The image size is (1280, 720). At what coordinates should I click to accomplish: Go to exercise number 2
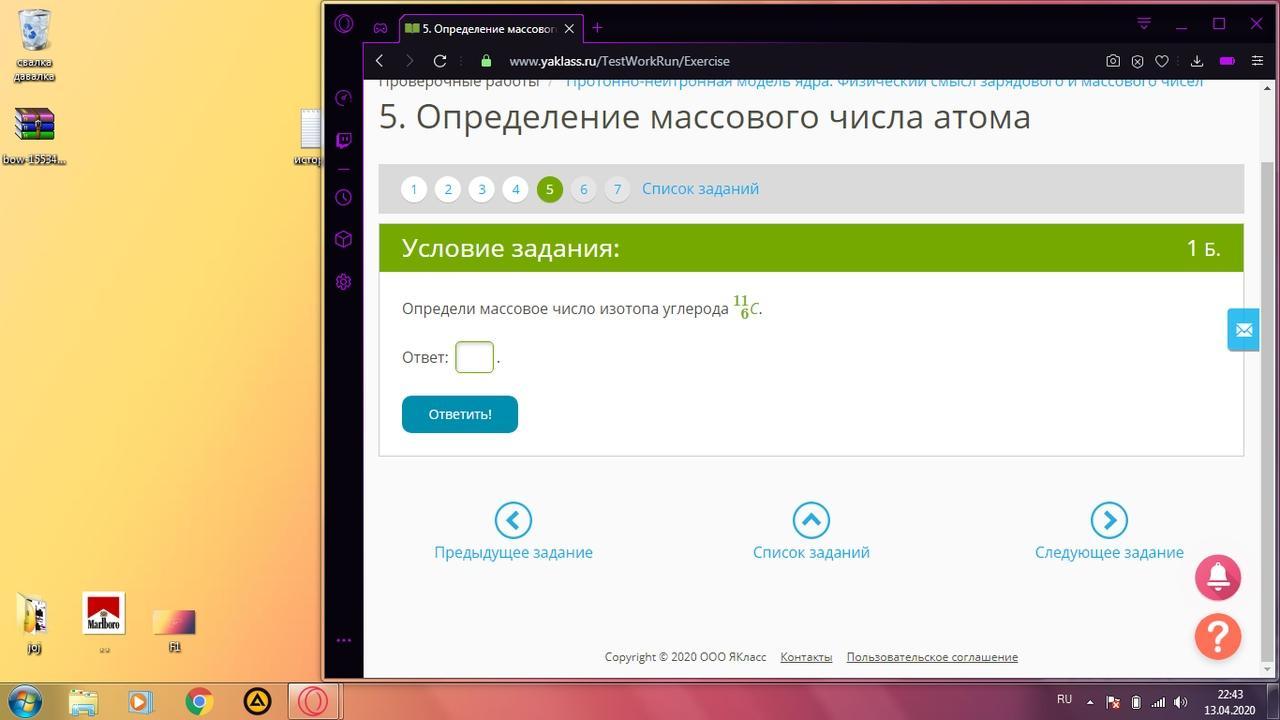pyautogui.click(x=448, y=189)
